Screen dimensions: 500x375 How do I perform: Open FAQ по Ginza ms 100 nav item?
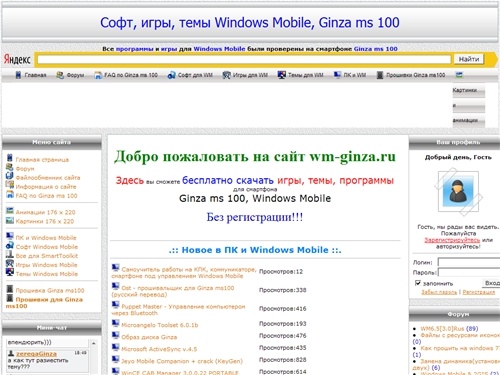(x=131, y=75)
